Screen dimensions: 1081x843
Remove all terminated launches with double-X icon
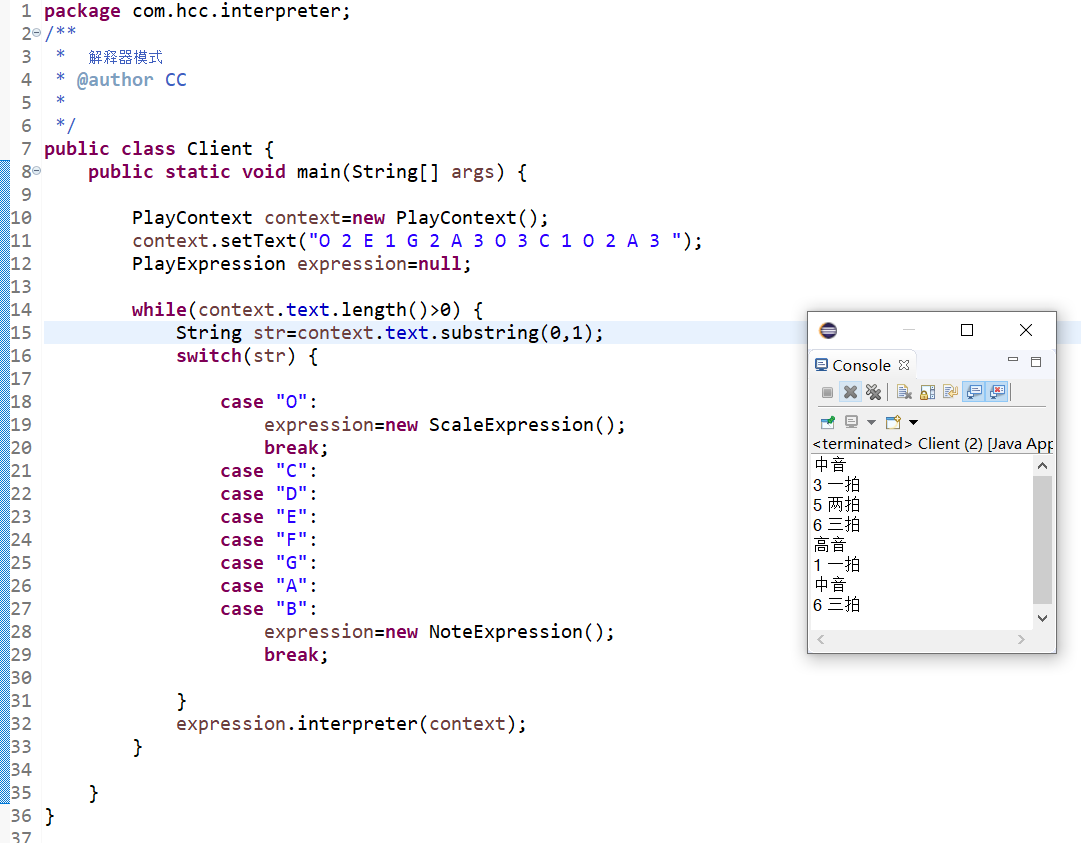pyautogui.click(x=873, y=392)
